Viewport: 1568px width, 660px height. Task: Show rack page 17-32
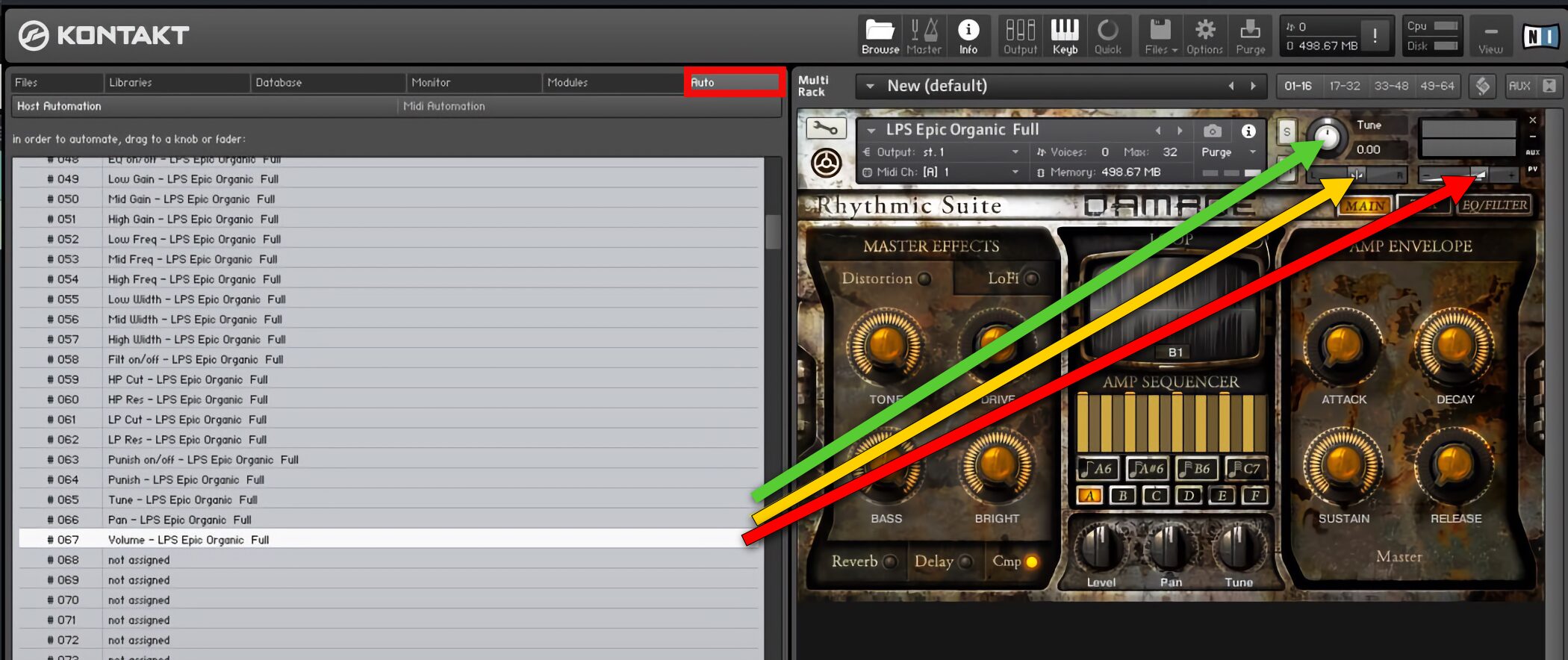pos(1344,86)
